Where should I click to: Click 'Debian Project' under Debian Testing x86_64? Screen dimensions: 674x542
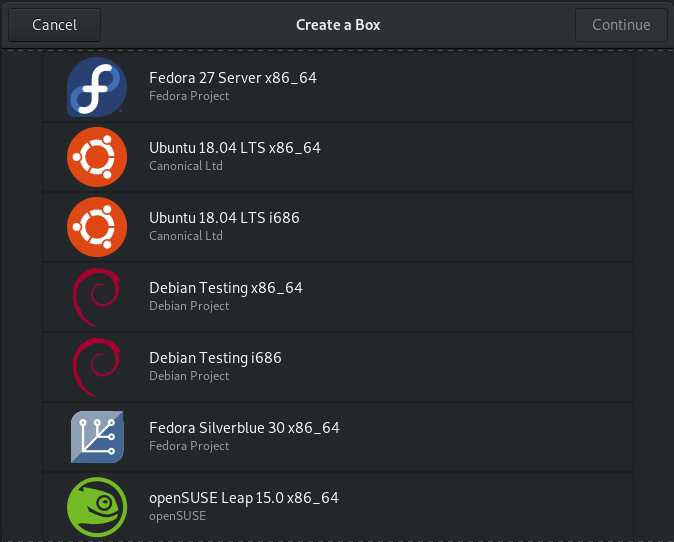pos(189,306)
